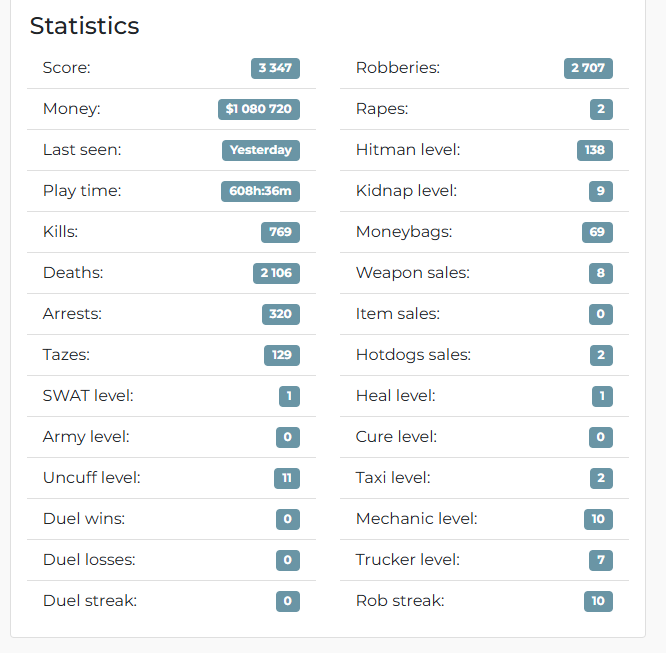This screenshot has width=666, height=653.
Task: Click the Robberies badge 2 707
Action: tap(588, 68)
